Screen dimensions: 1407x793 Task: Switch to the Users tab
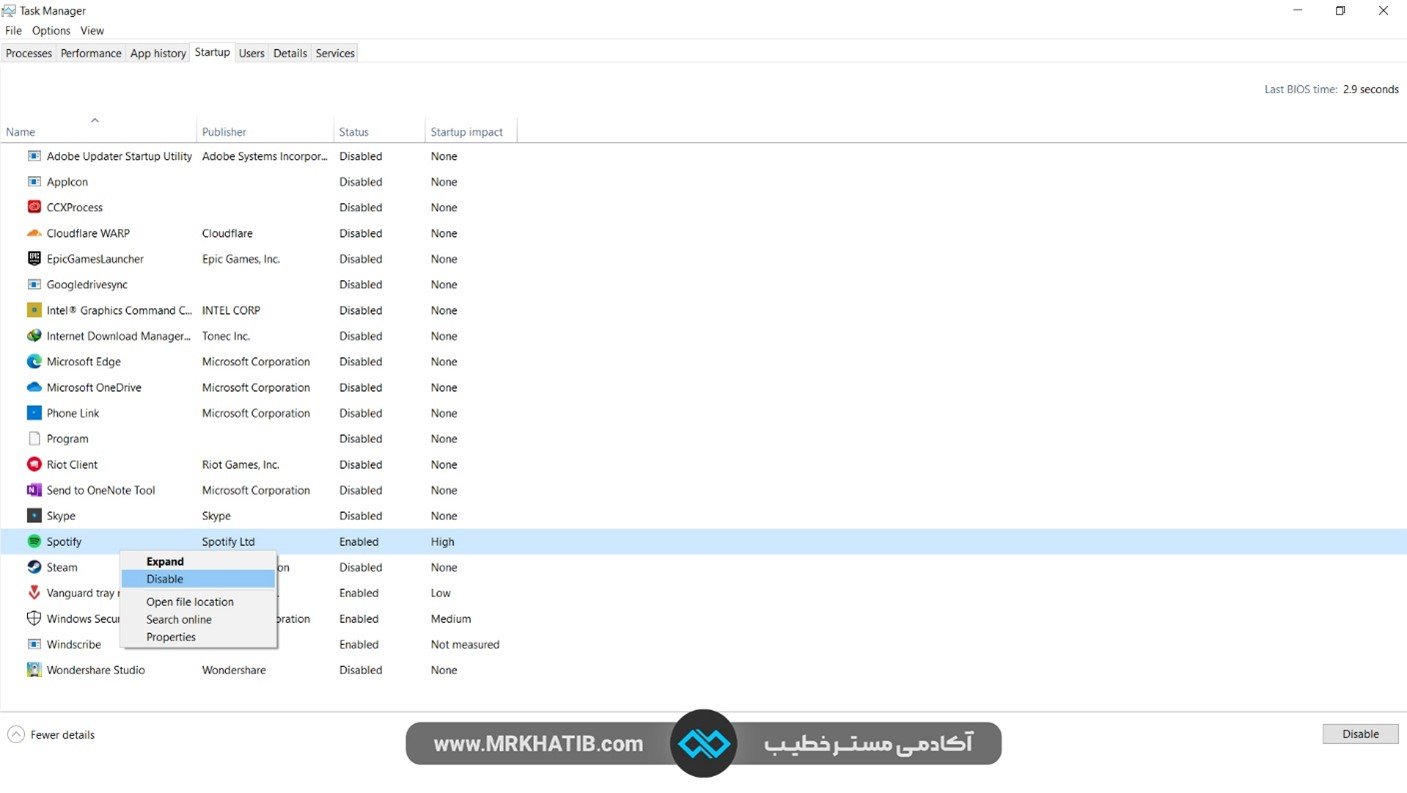click(x=252, y=53)
